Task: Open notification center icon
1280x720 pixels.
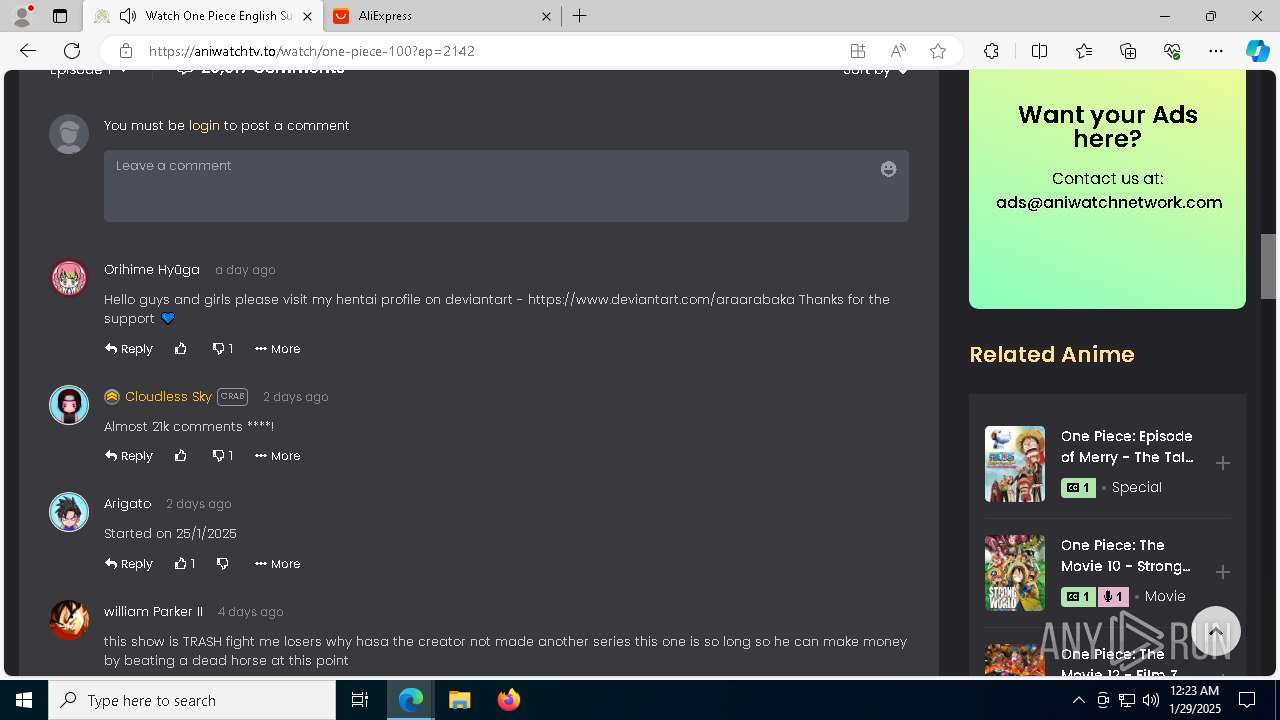Action: pyautogui.click(x=1247, y=700)
